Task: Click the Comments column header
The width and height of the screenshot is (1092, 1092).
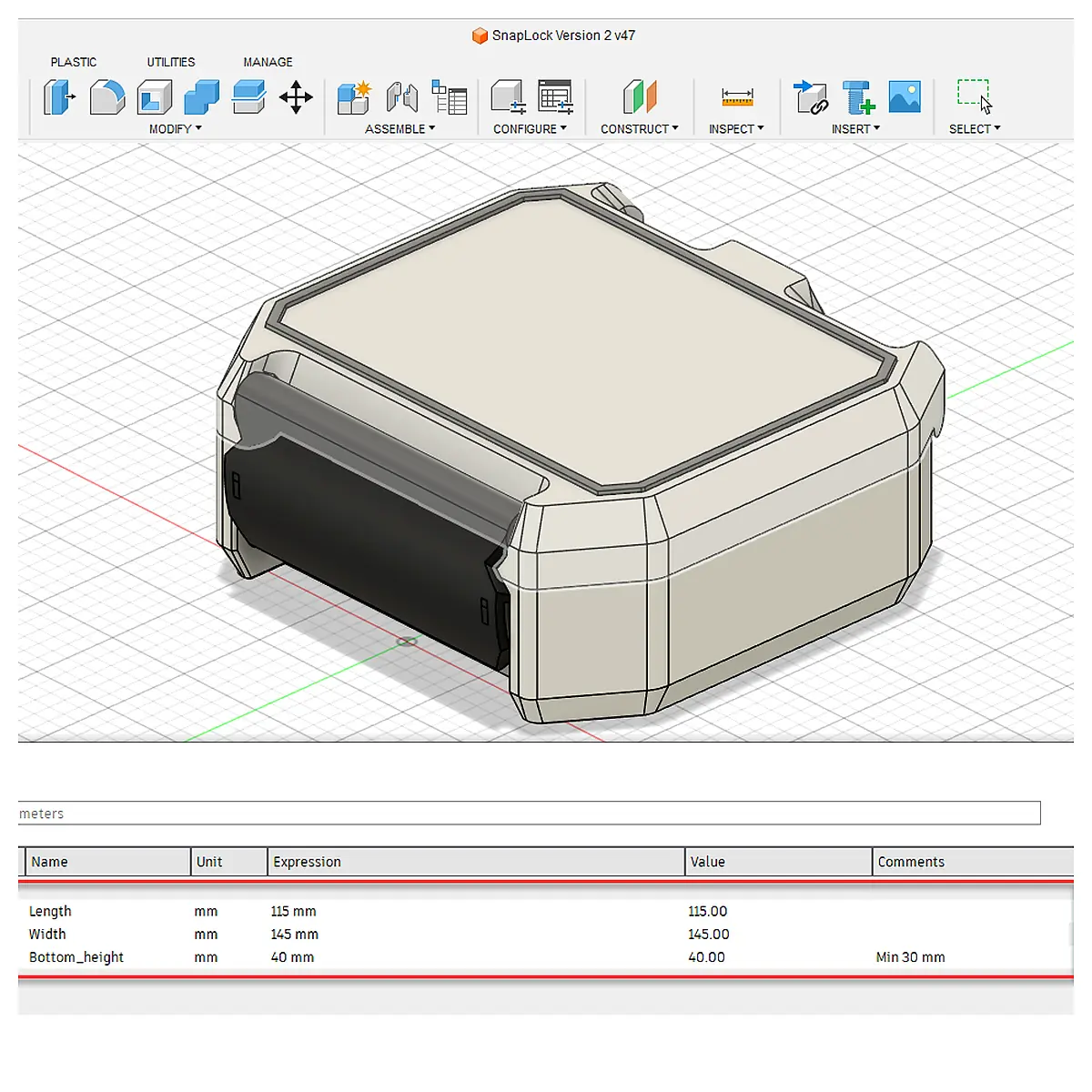Action: pyautogui.click(x=973, y=862)
